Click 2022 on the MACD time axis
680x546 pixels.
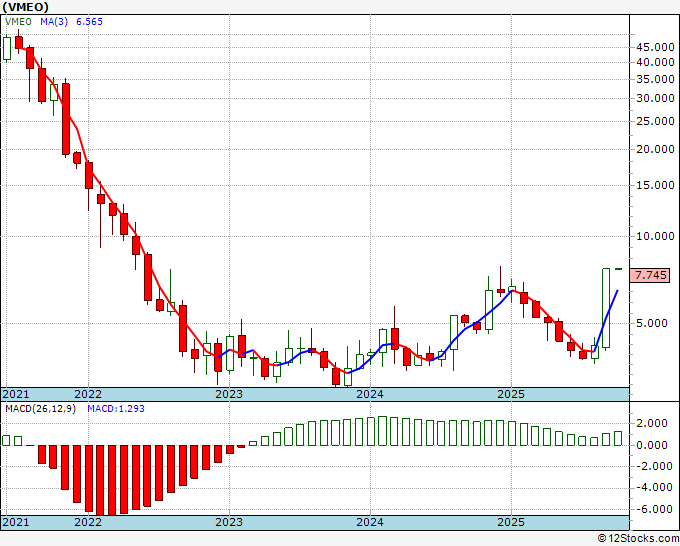pos(88,522)
